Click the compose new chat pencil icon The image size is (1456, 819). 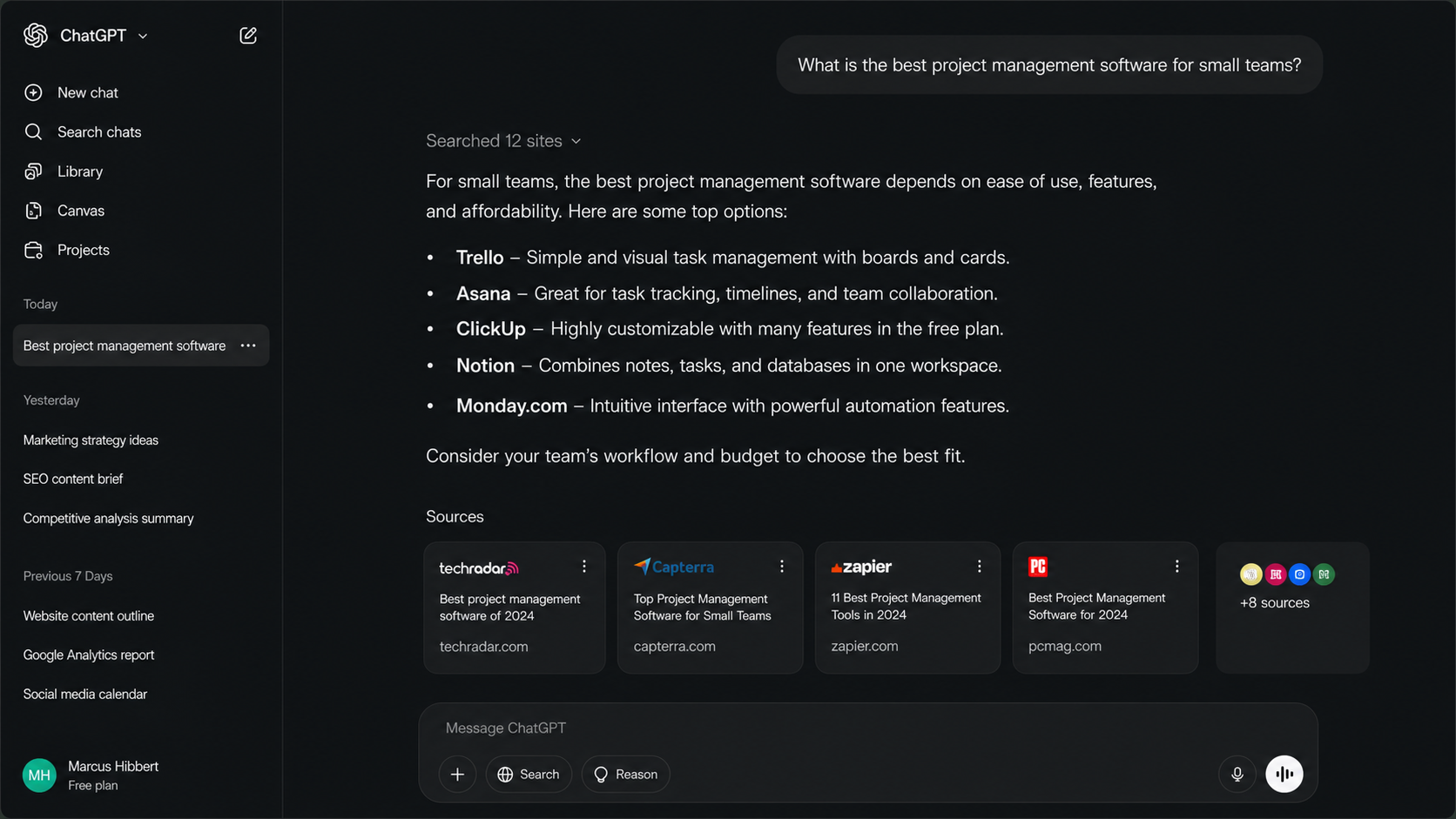248,36
